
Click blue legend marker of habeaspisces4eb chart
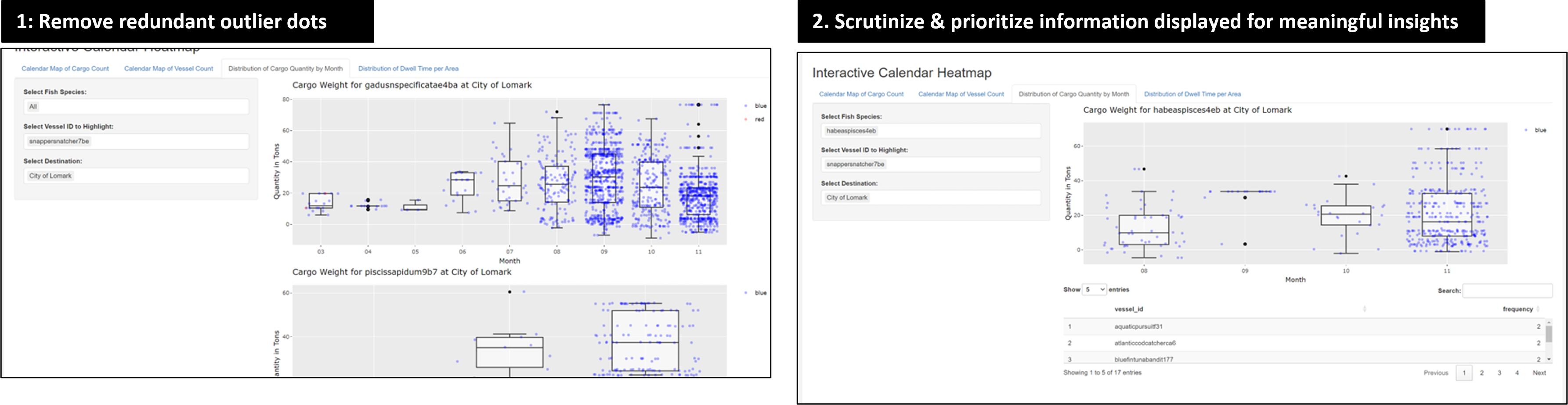(1525, 130)
